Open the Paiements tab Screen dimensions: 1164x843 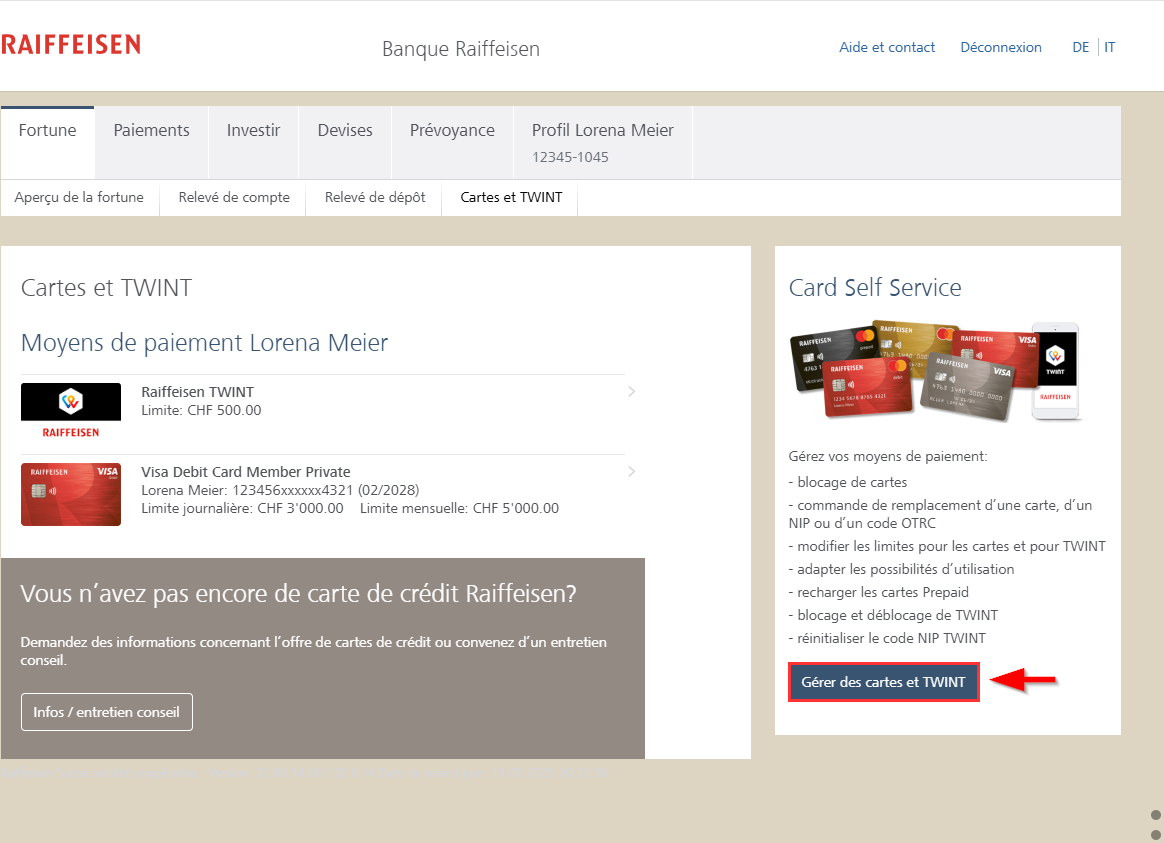point(151,131)
